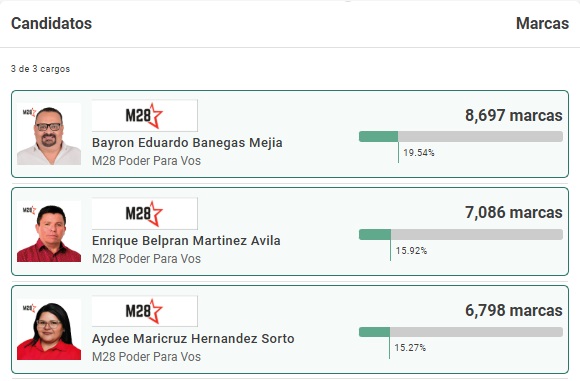Click the Marcas column header

(542, 23)
